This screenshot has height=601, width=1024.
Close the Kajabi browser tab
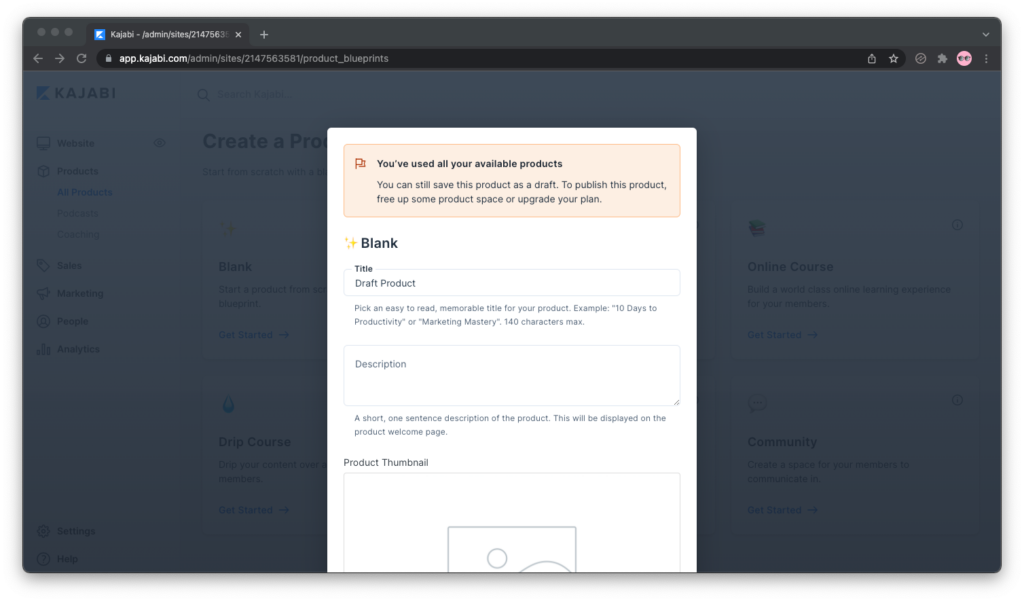click(238, 35)
